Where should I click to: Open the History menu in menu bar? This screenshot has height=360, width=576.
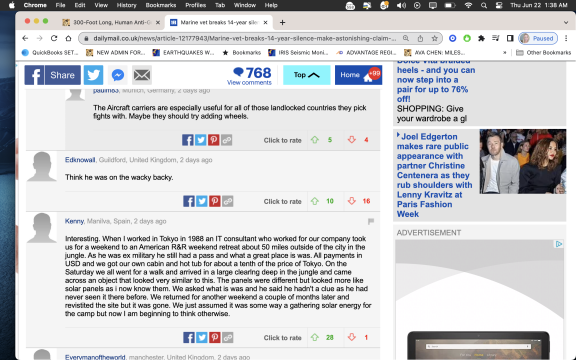126,5
